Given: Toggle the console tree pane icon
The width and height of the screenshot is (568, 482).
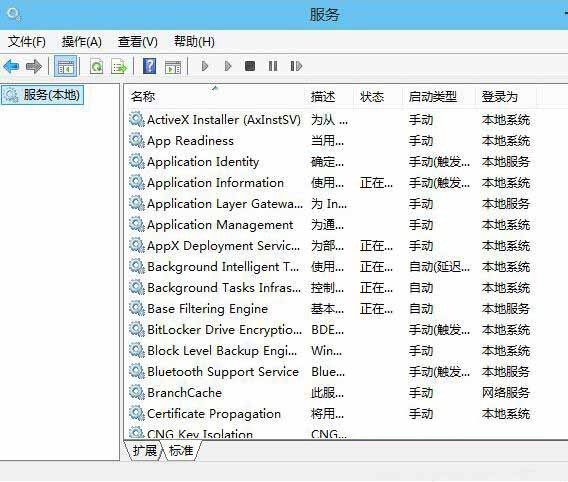Looking at the screenshot, I should click(66, 66).
